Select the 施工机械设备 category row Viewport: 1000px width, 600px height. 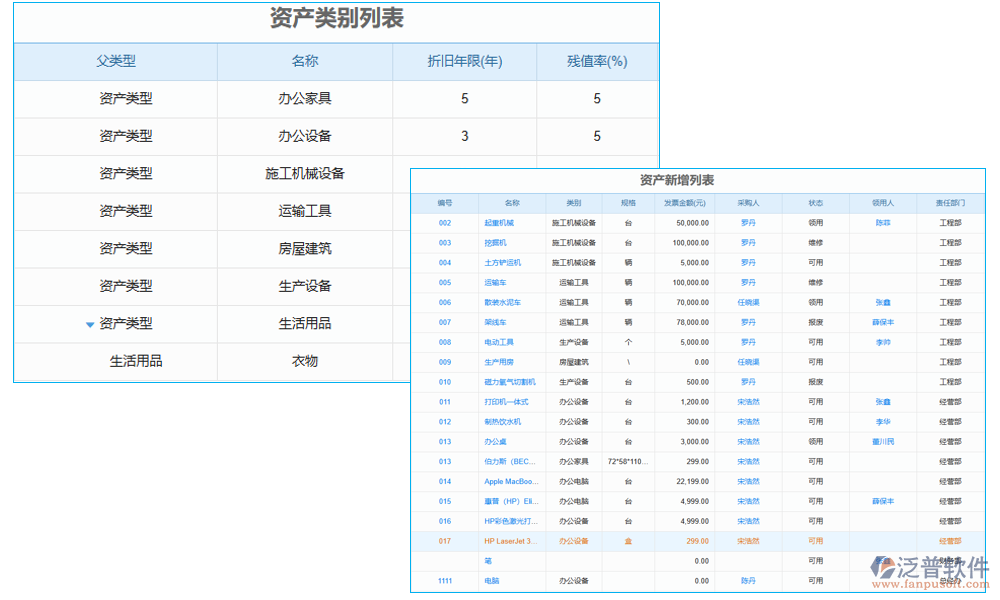click(305, 174)
